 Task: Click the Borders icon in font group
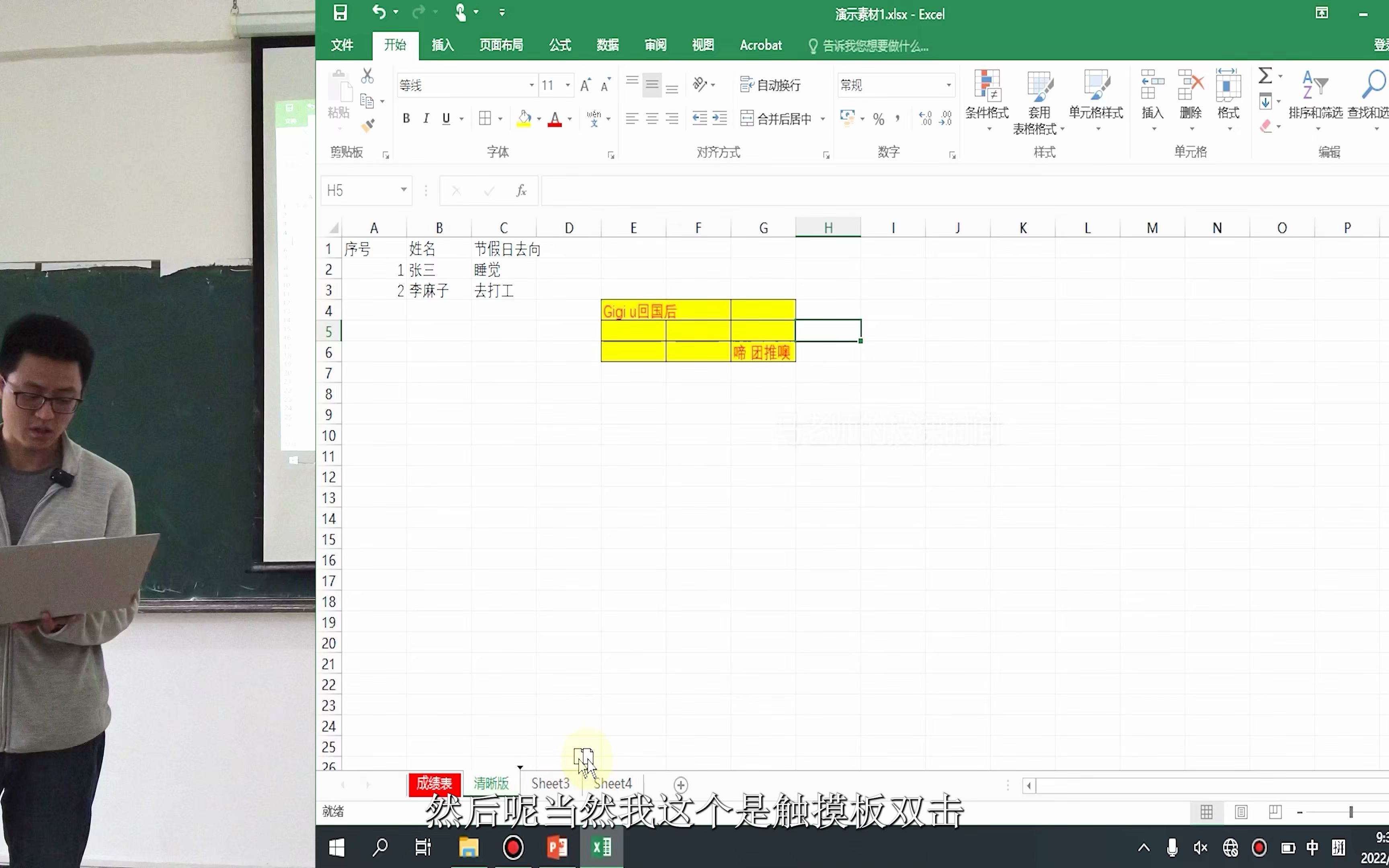coord(485,119)
